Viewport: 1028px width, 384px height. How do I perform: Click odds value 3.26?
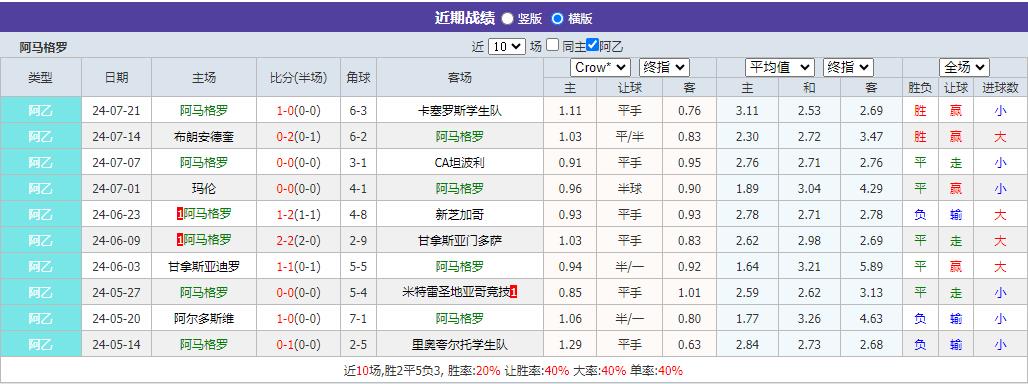pos(810,318)
